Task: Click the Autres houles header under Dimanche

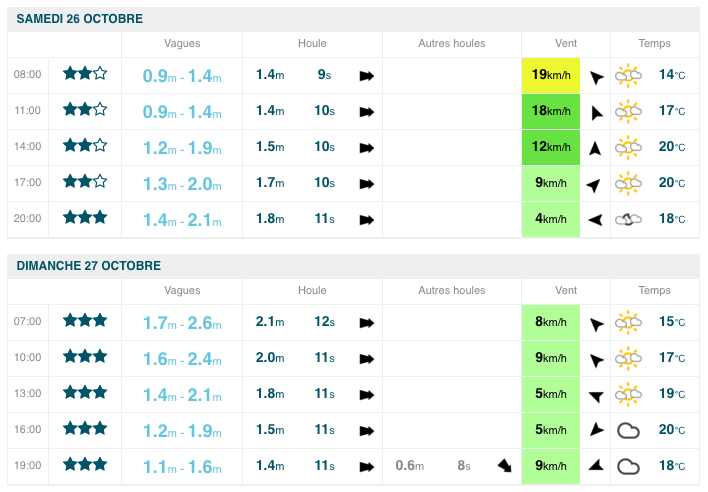Action: [x=451, y=291]
